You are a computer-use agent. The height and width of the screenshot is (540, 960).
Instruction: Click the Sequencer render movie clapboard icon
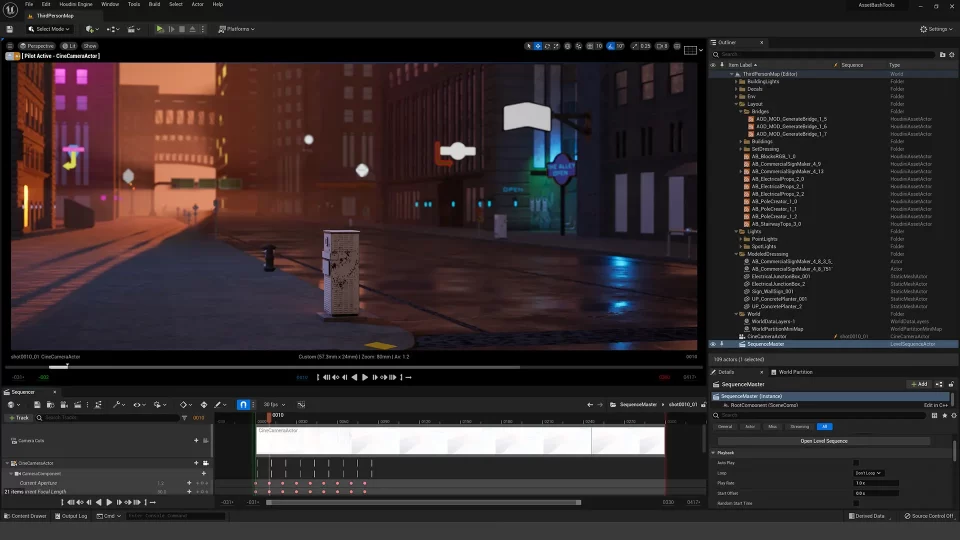(x=78, y=405)
